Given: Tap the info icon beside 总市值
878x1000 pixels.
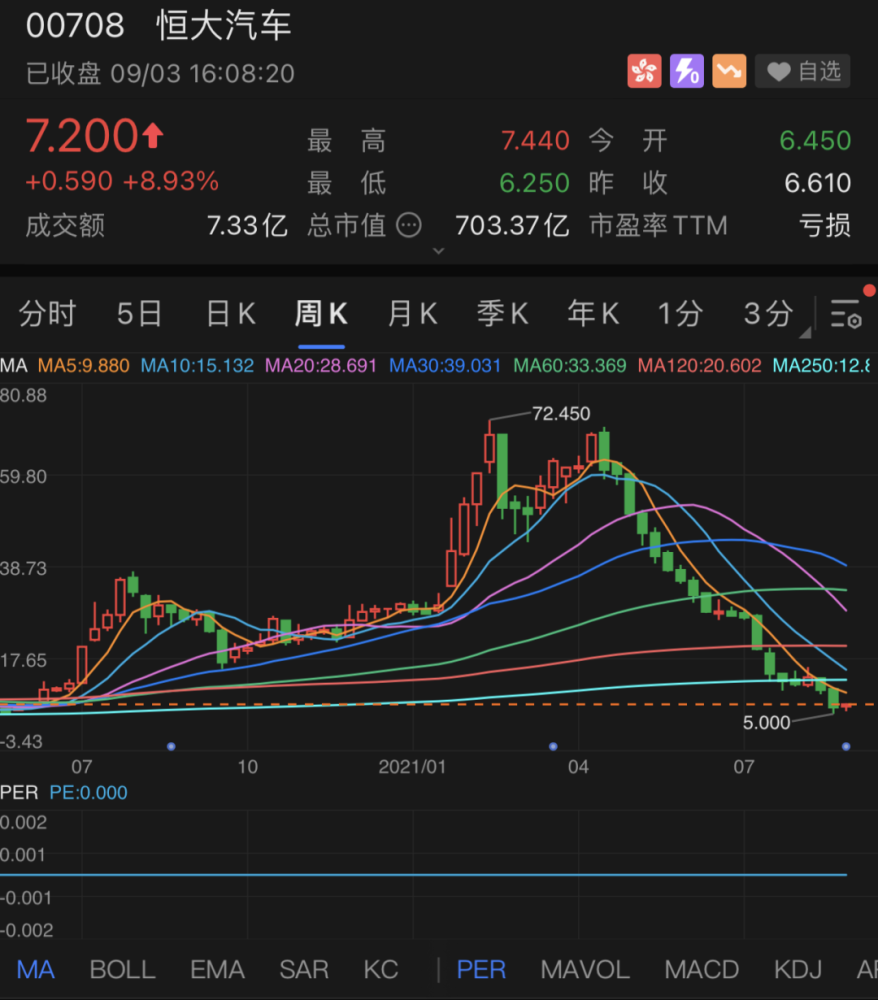Looking at the screenshot, I should (x=409, y=225).
